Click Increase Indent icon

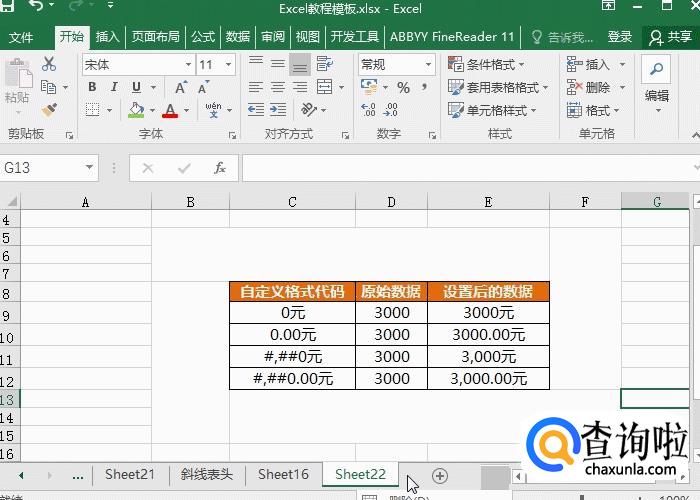(x=278, y=110)
